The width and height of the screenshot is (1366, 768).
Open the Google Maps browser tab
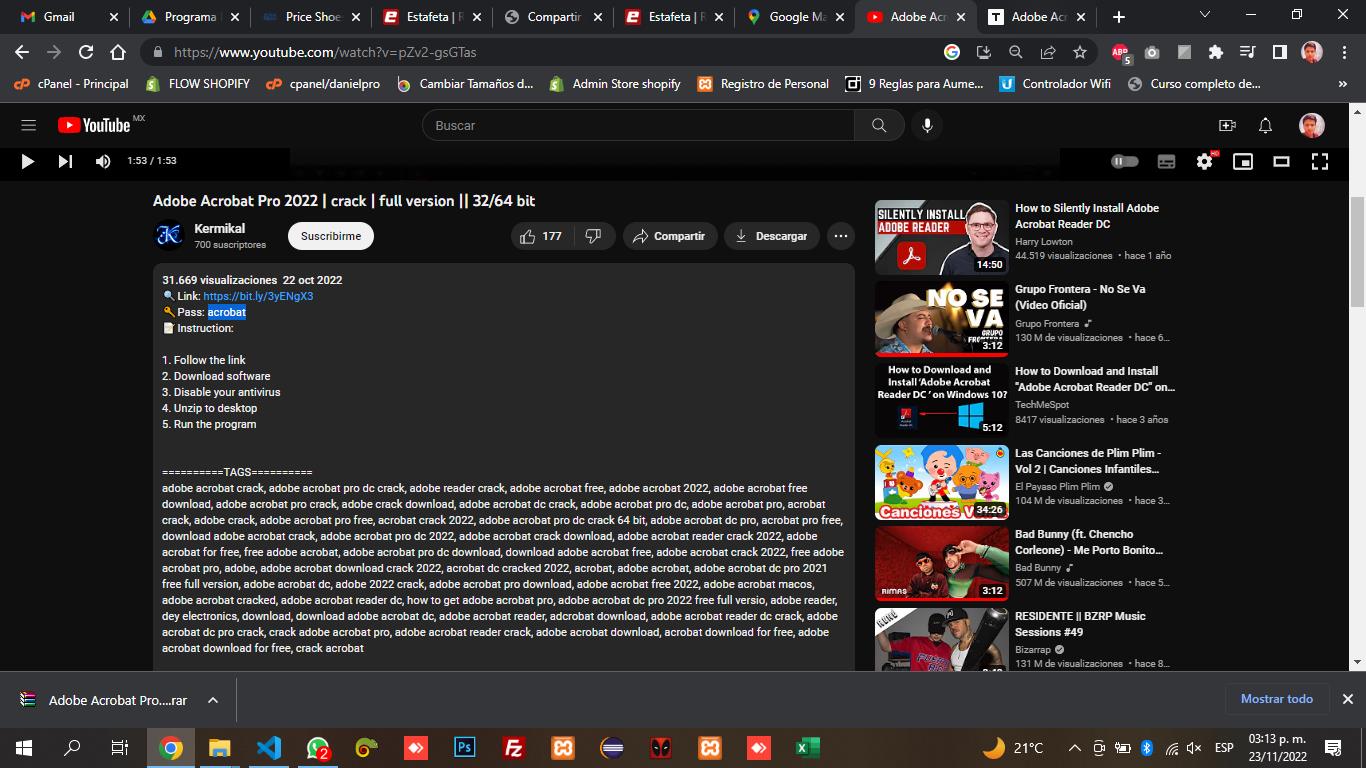pyautogui.click(x=795, y=17)
